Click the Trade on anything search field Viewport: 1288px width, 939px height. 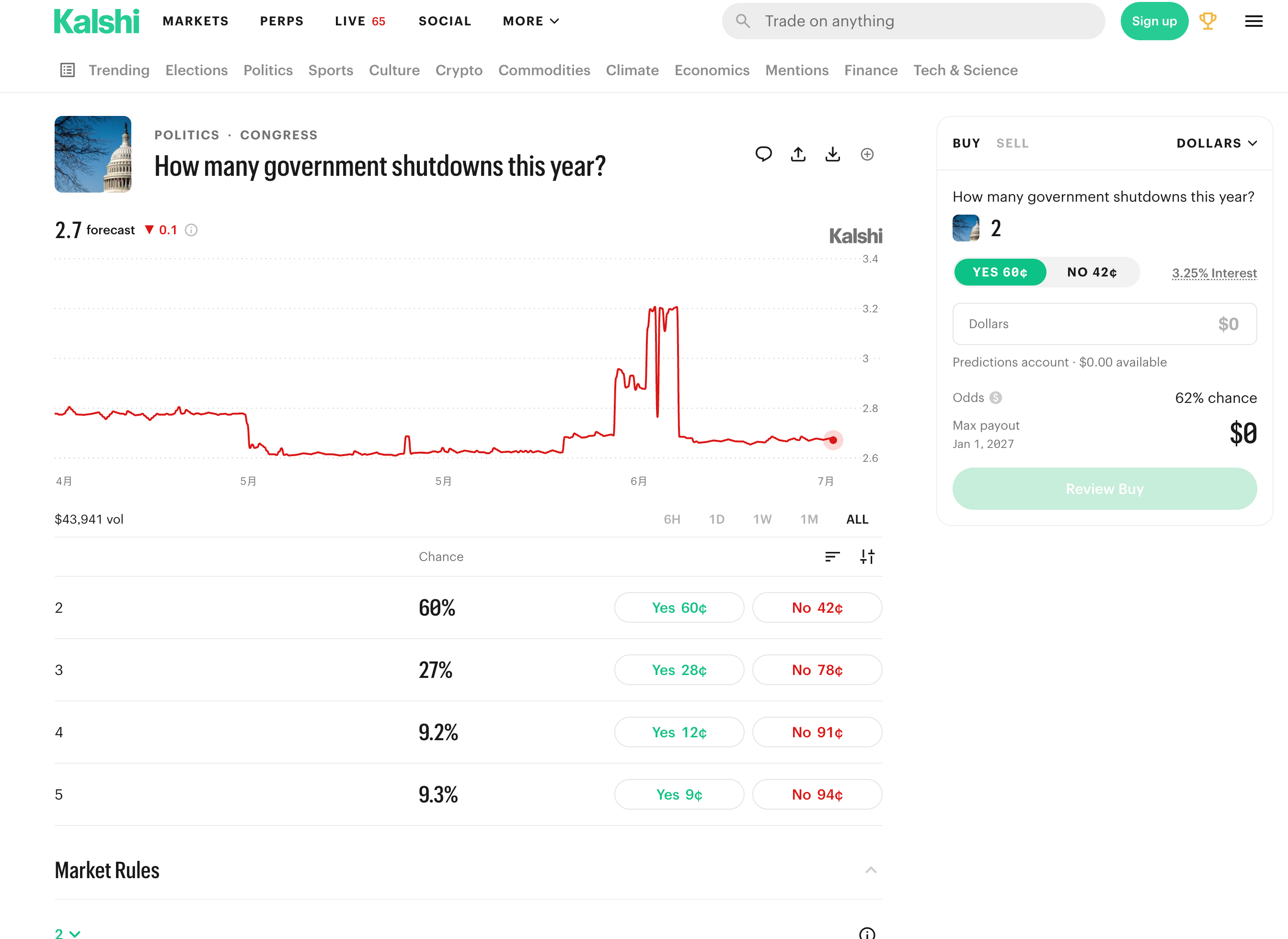[913, 21]
